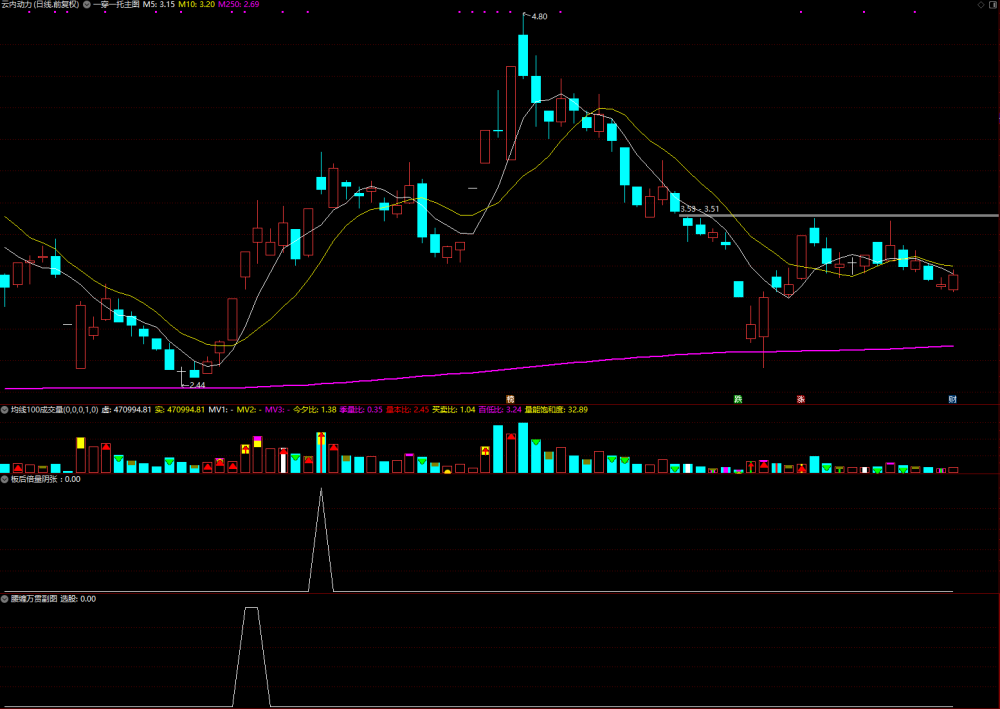
Task: Click the 均线100成交量(0,0,0,1,0) indicator title
Action: (55, 410)
